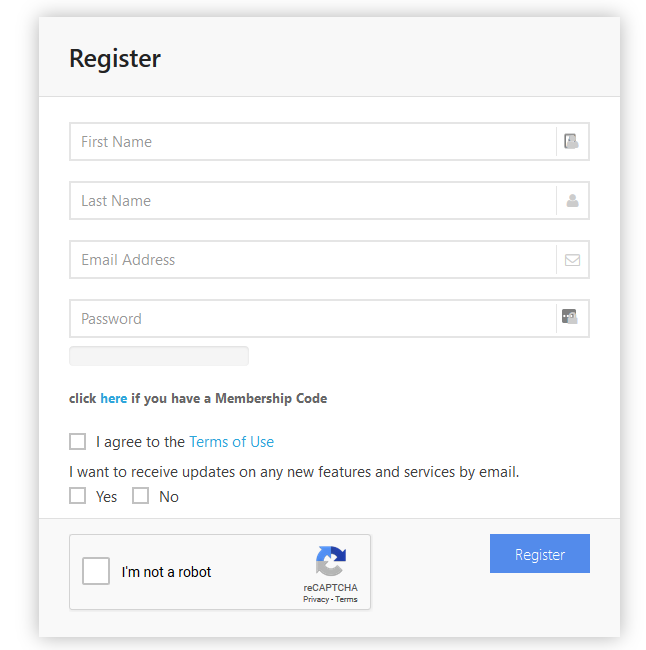Viewport: 646px width, 650px height.
Task: Click the password strength meter bar
Action: [x=159, y=356]
